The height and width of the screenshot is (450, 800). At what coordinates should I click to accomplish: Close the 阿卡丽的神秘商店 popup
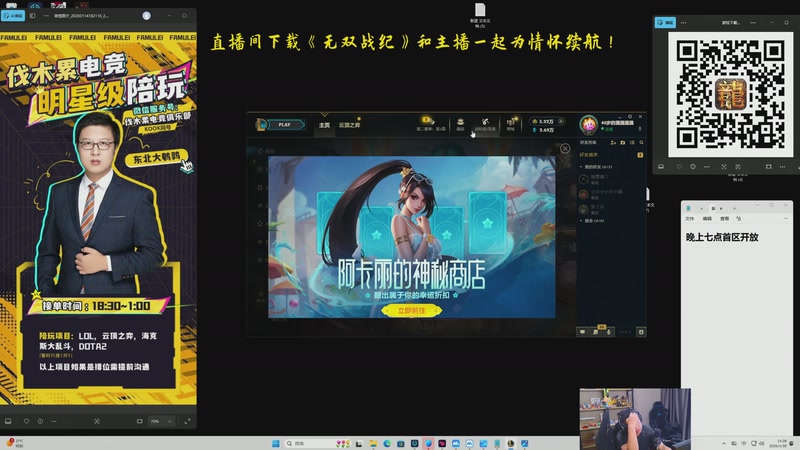565,148
